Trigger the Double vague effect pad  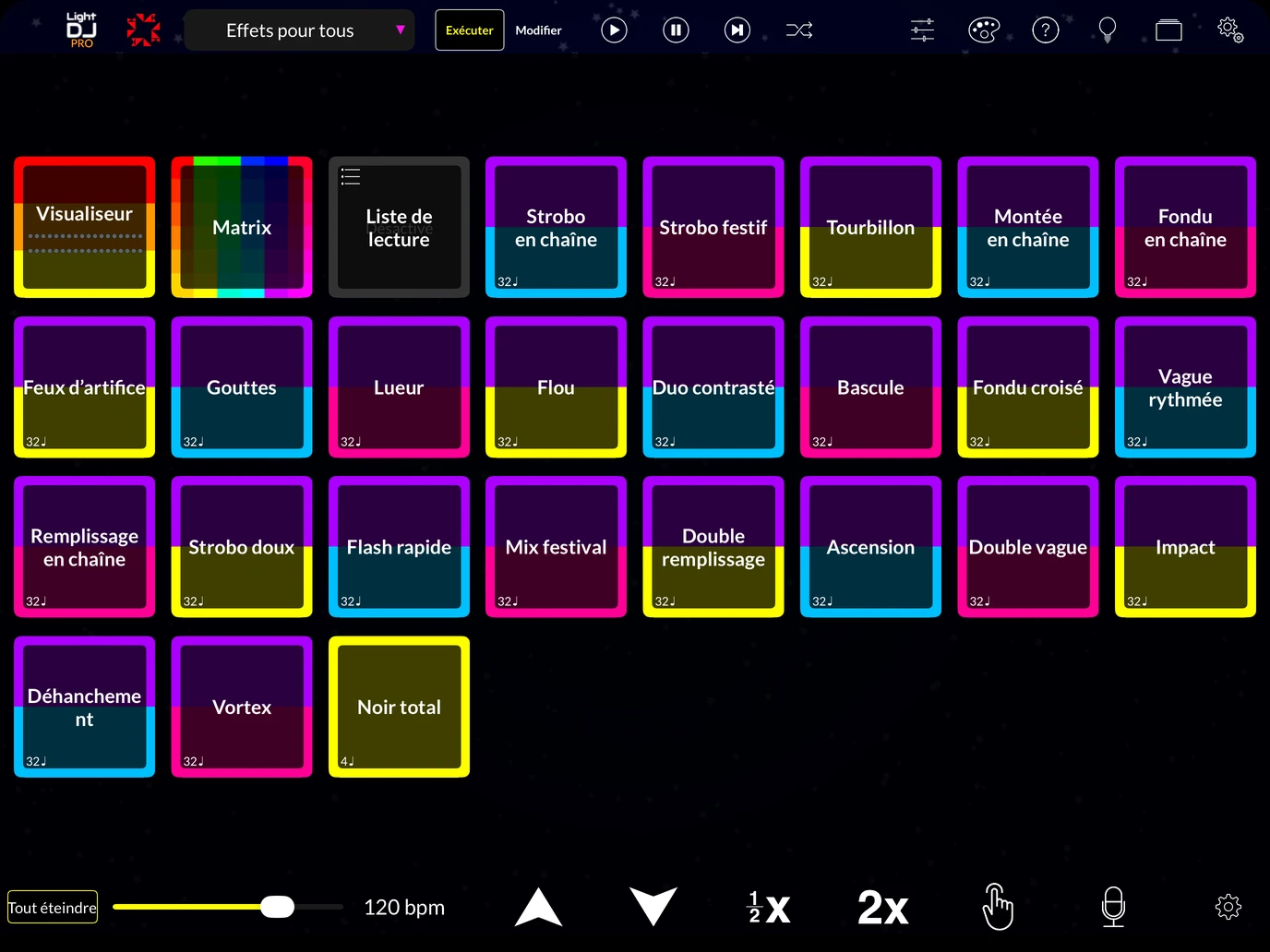[x=1028, y=547]
